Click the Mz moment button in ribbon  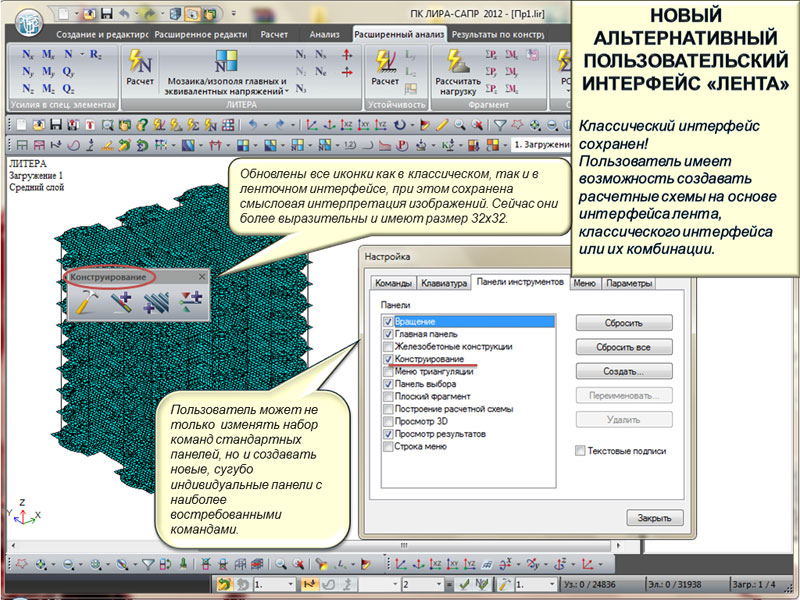[48, 89]
